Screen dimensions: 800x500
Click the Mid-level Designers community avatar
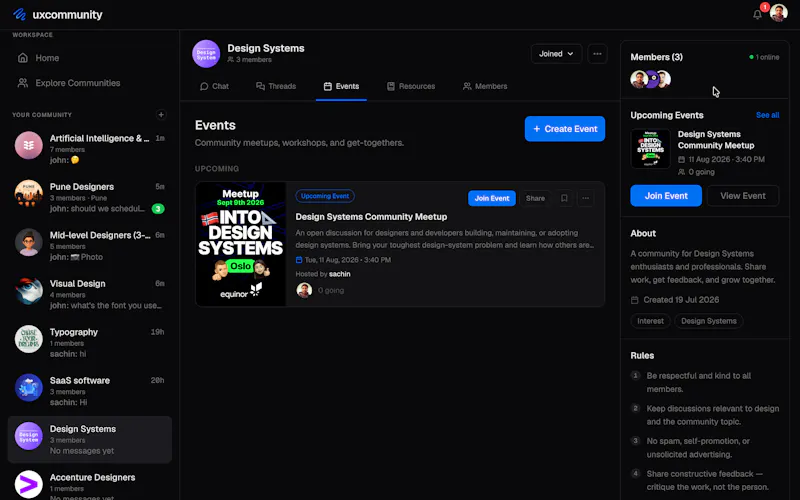29,242
